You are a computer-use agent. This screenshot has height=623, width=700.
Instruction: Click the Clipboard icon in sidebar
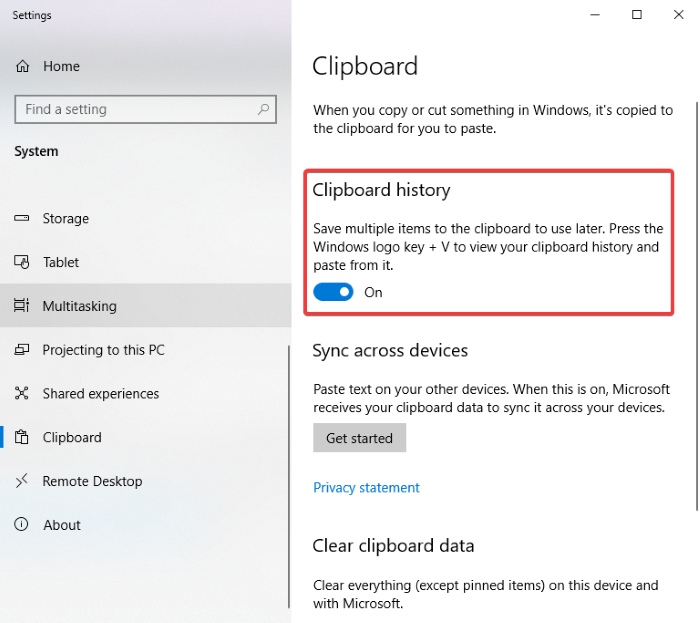[x=22, y=437]
